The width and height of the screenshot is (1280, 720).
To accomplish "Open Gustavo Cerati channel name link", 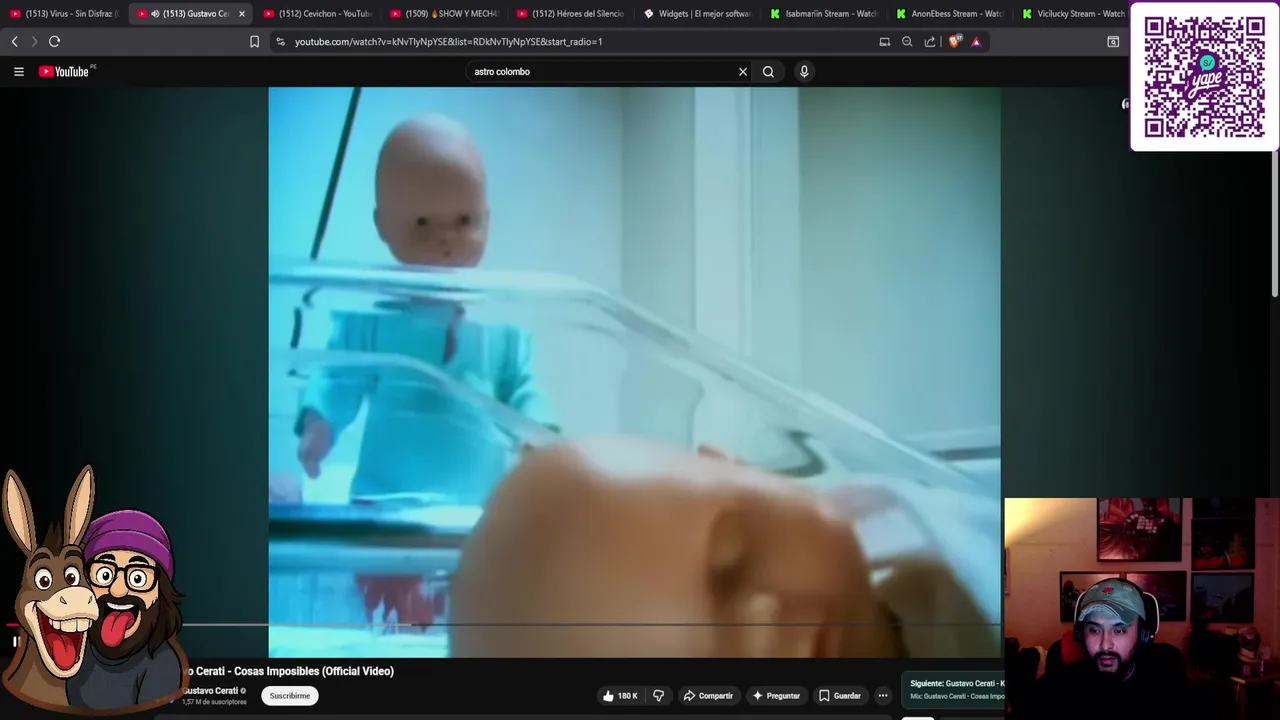I will (x=210, y=690).
